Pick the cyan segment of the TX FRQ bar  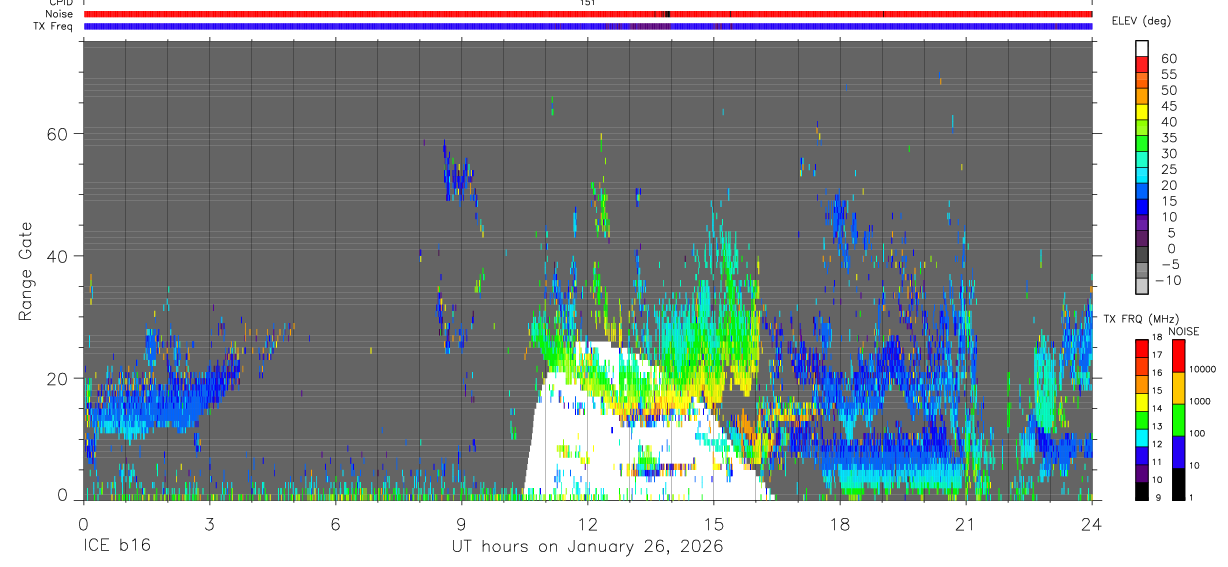1142,438
